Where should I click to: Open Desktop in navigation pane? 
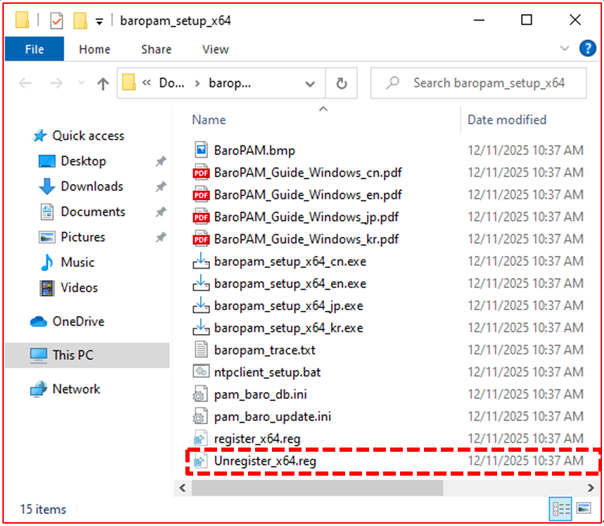(x=83, y=161)
